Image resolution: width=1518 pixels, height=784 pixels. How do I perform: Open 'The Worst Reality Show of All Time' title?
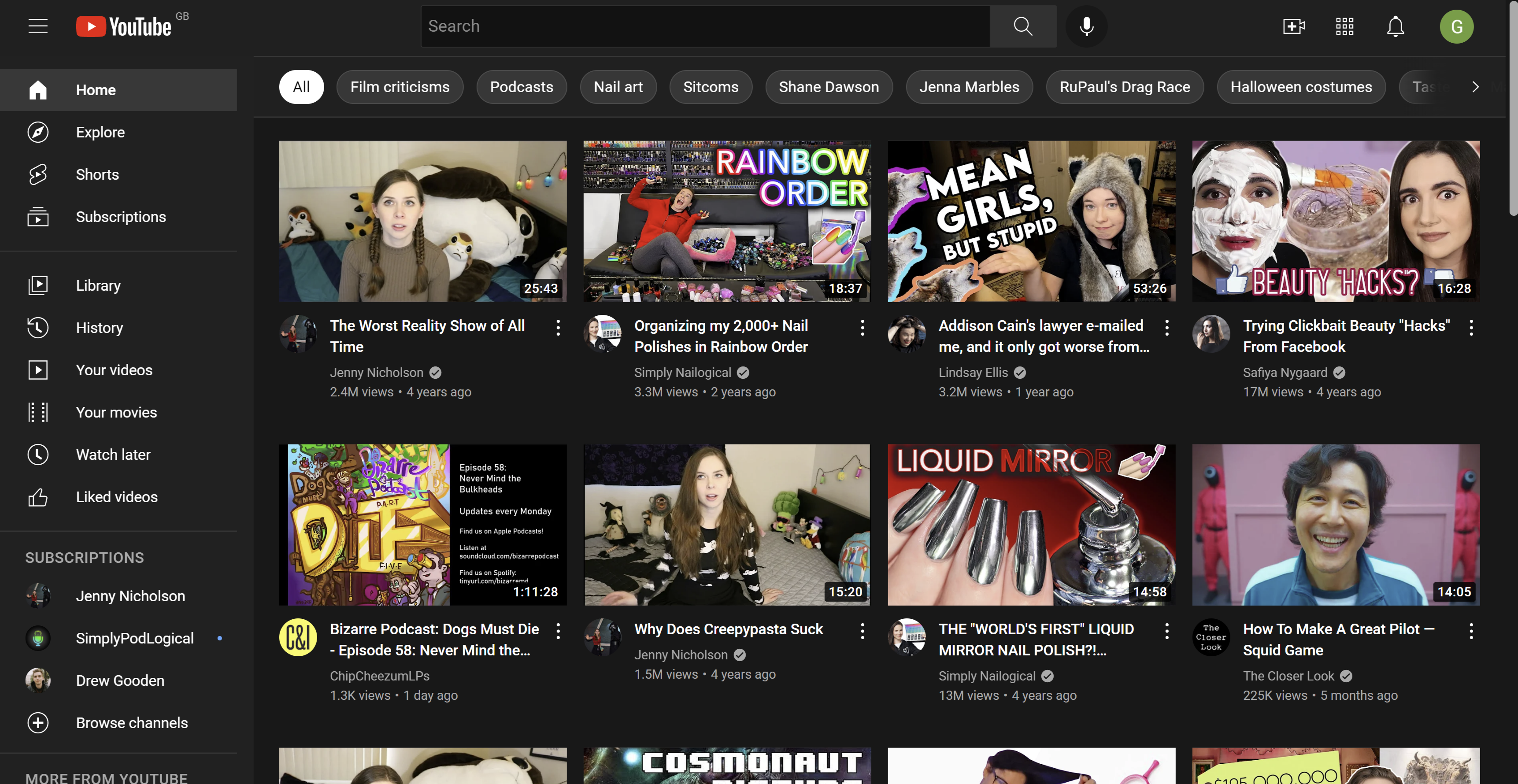click(427, 336)
